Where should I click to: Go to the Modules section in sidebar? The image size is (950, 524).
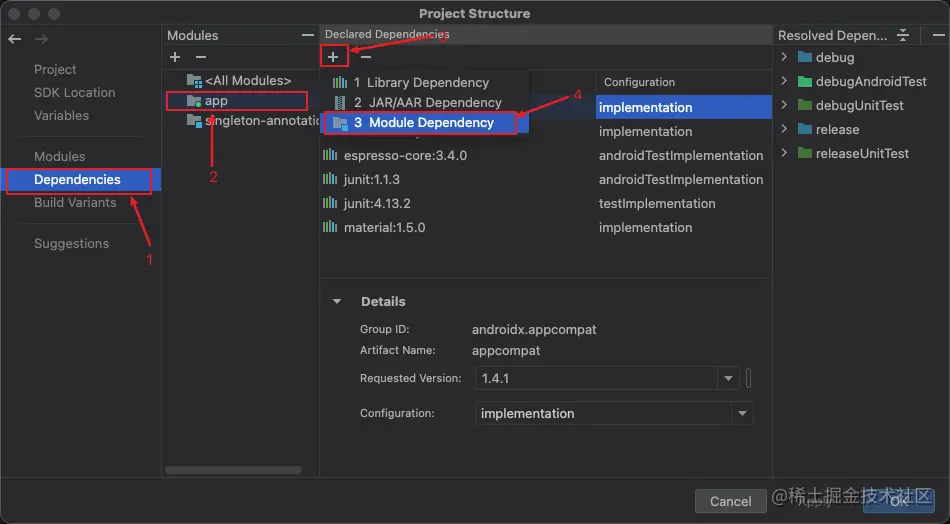[x=59, y=157]
